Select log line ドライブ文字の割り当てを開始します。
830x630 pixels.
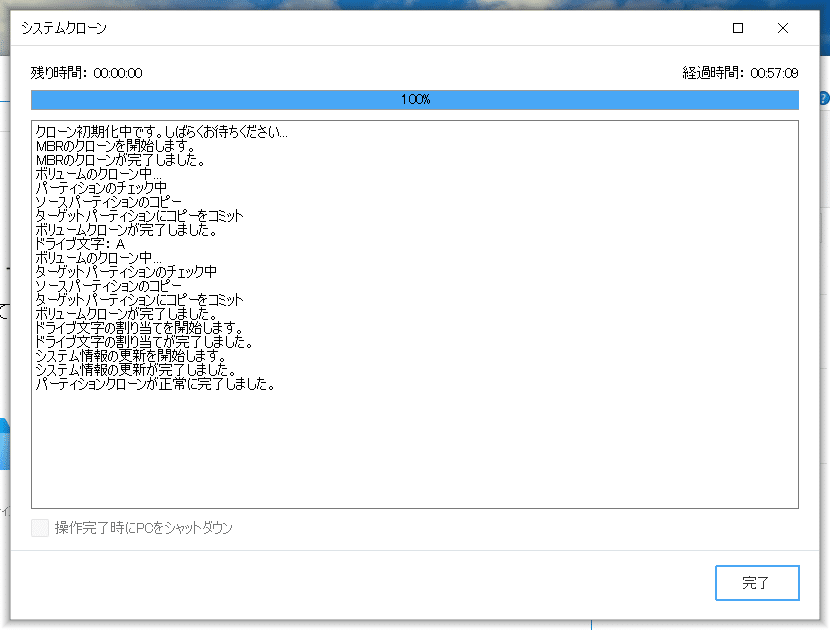pyautogui.click(x=139, y=328)
